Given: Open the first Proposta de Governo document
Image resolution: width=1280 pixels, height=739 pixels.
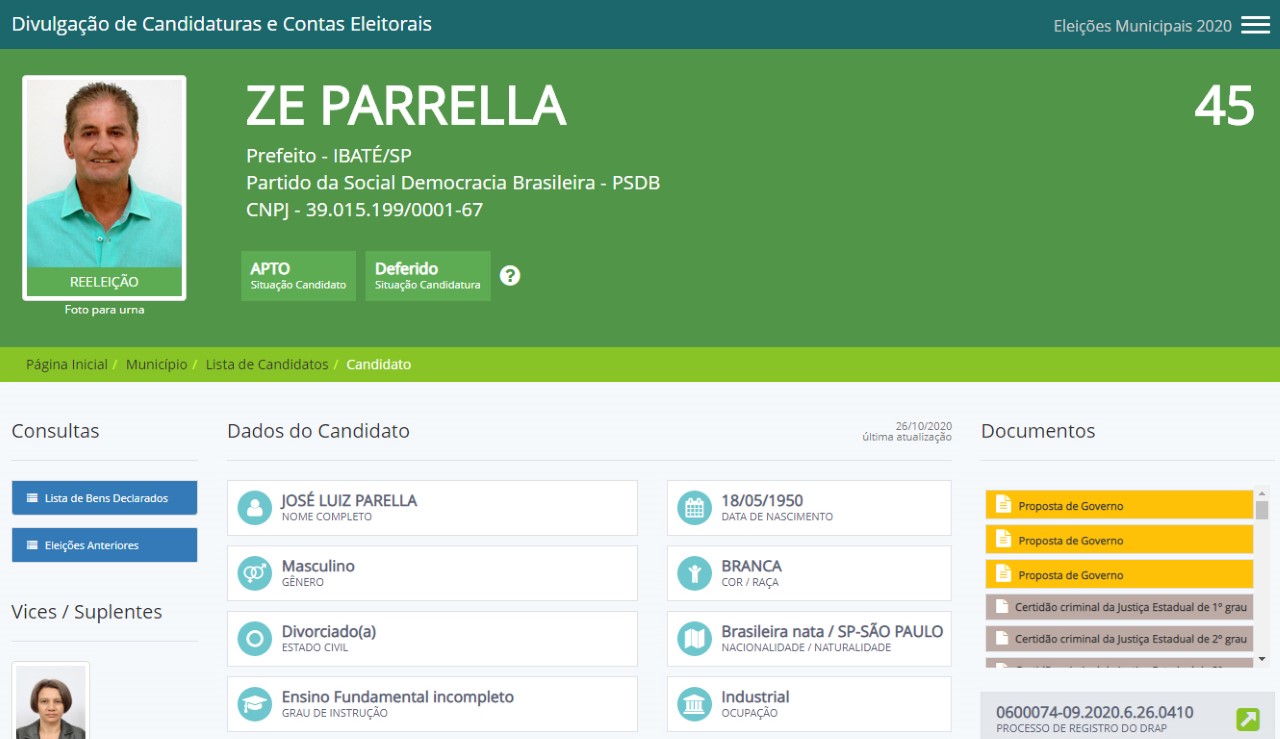Looking at the screenshot, I should 1119,505.
